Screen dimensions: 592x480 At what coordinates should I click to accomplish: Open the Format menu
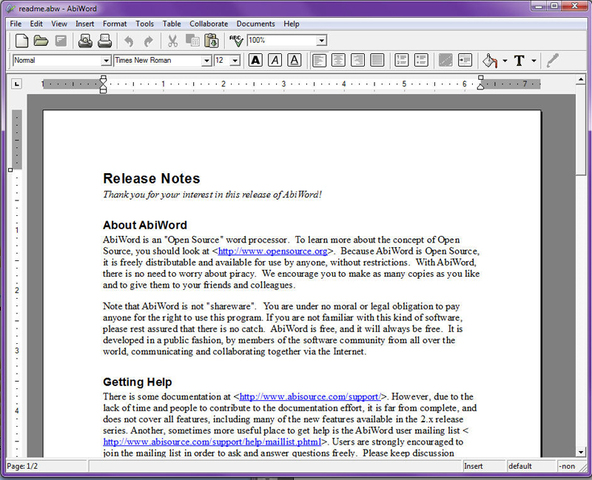point(115,24)
